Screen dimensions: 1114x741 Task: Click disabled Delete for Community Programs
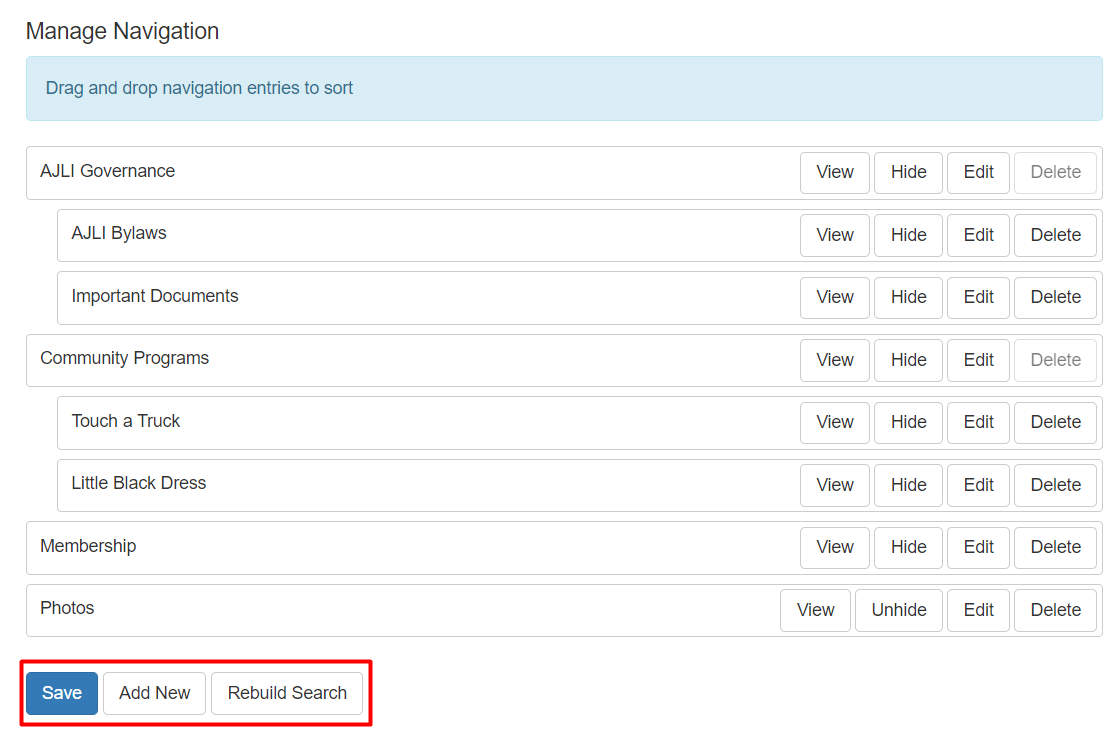pos(1056,360)
